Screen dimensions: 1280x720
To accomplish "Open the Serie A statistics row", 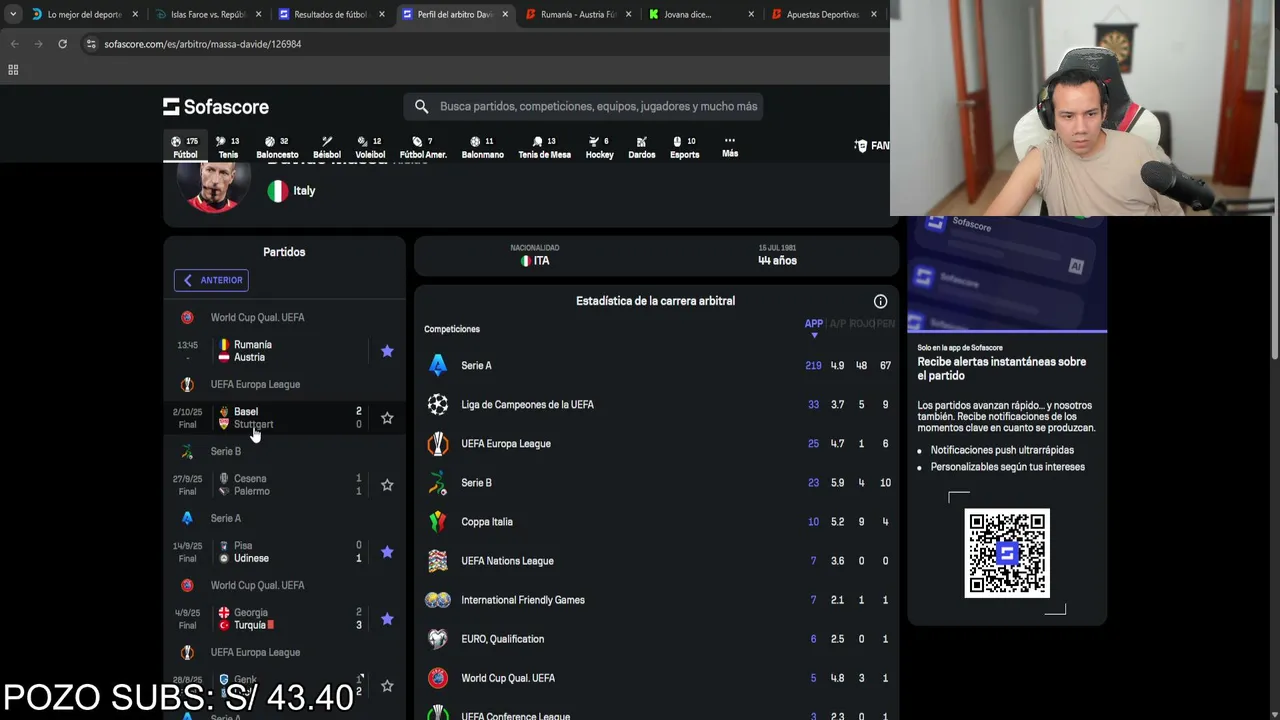I will (656, 365).
